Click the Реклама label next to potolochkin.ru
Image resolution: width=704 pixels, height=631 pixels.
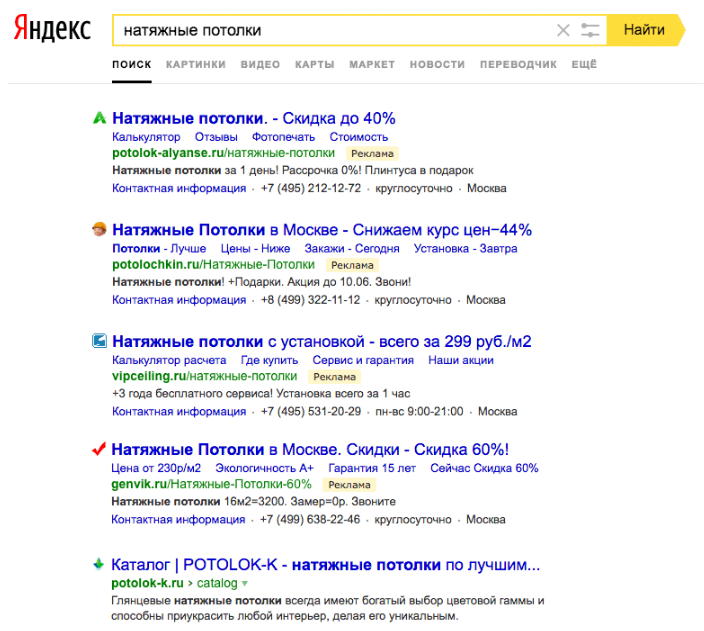point(352,265)
